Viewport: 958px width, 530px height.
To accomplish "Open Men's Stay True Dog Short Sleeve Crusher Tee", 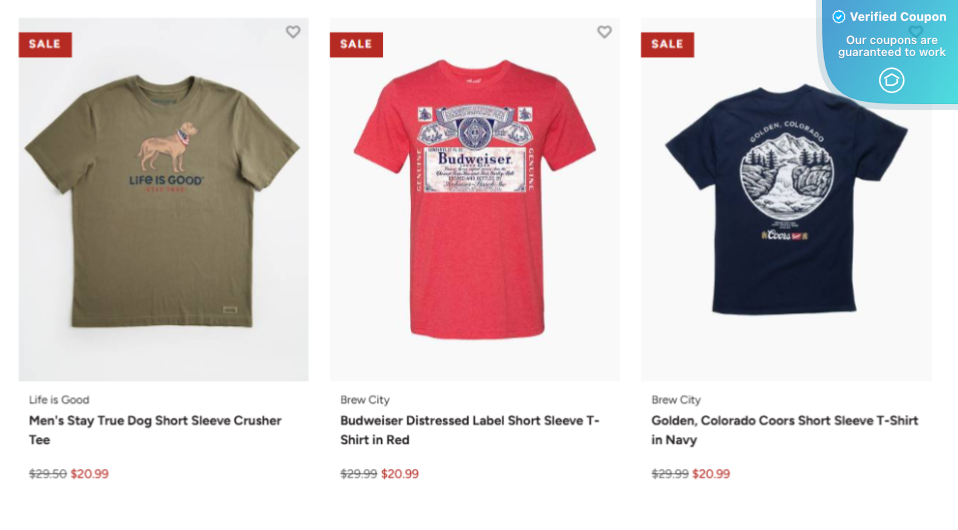I will (155, 430).
